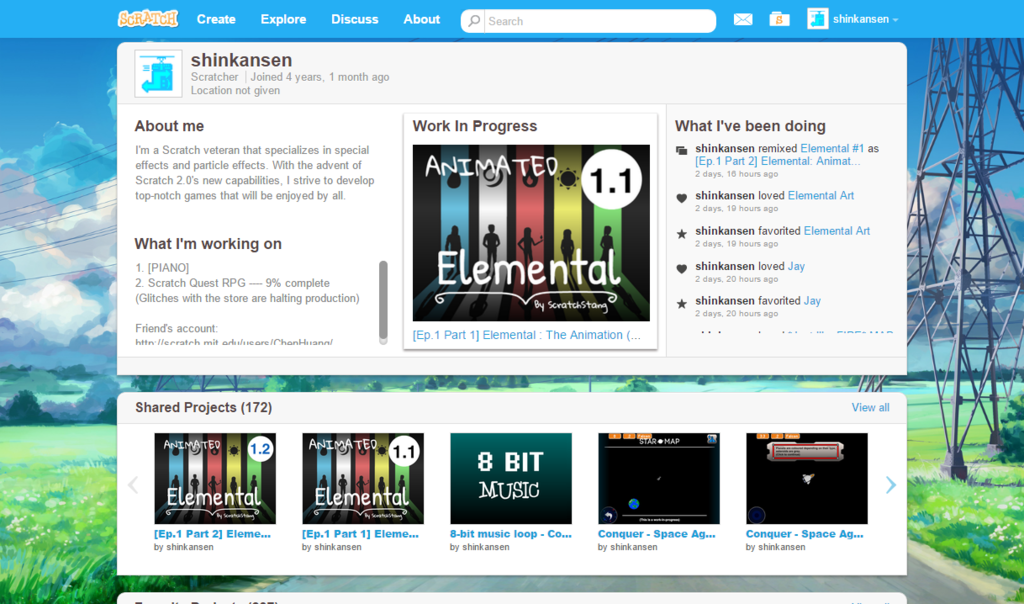The image size is (1024, 604).
Task: Click the star icon beside favorited Jay
Action: pyautogui.click(x=681, y=301)
